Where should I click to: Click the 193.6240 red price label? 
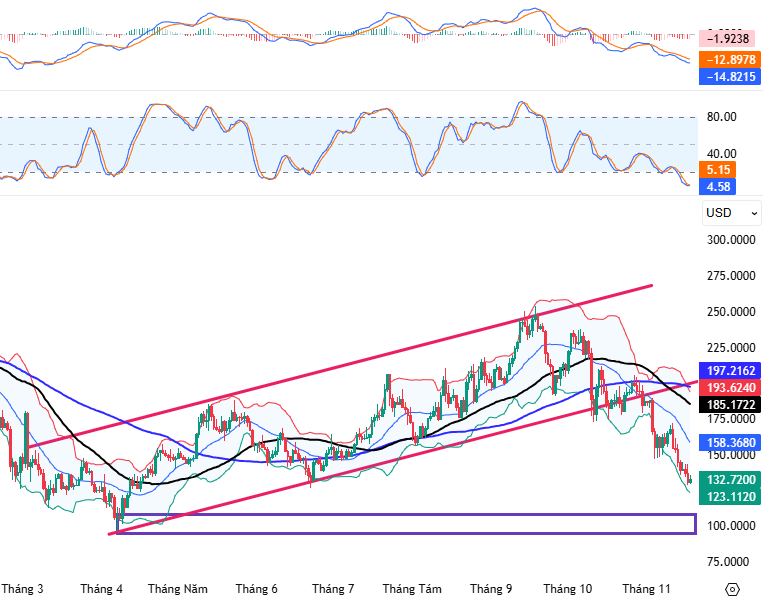(730, 387)
